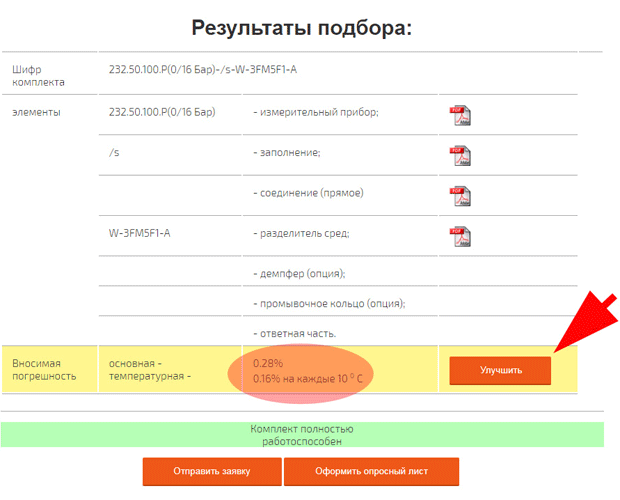The width and height of the screenshot is (620, 500).
Task: Open PDF icon for заполнение row
Action: pos(460,156)
